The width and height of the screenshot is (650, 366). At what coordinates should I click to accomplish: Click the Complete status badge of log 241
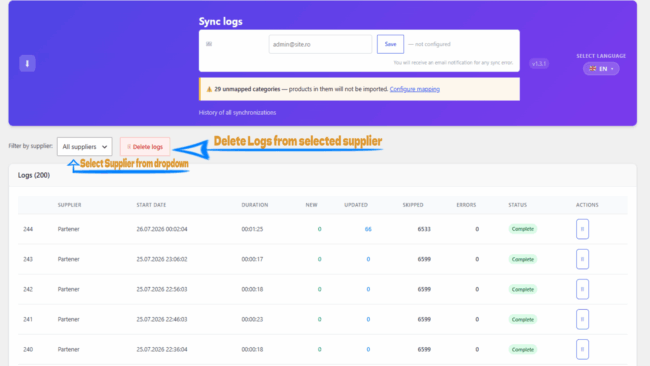pos(523,319)
